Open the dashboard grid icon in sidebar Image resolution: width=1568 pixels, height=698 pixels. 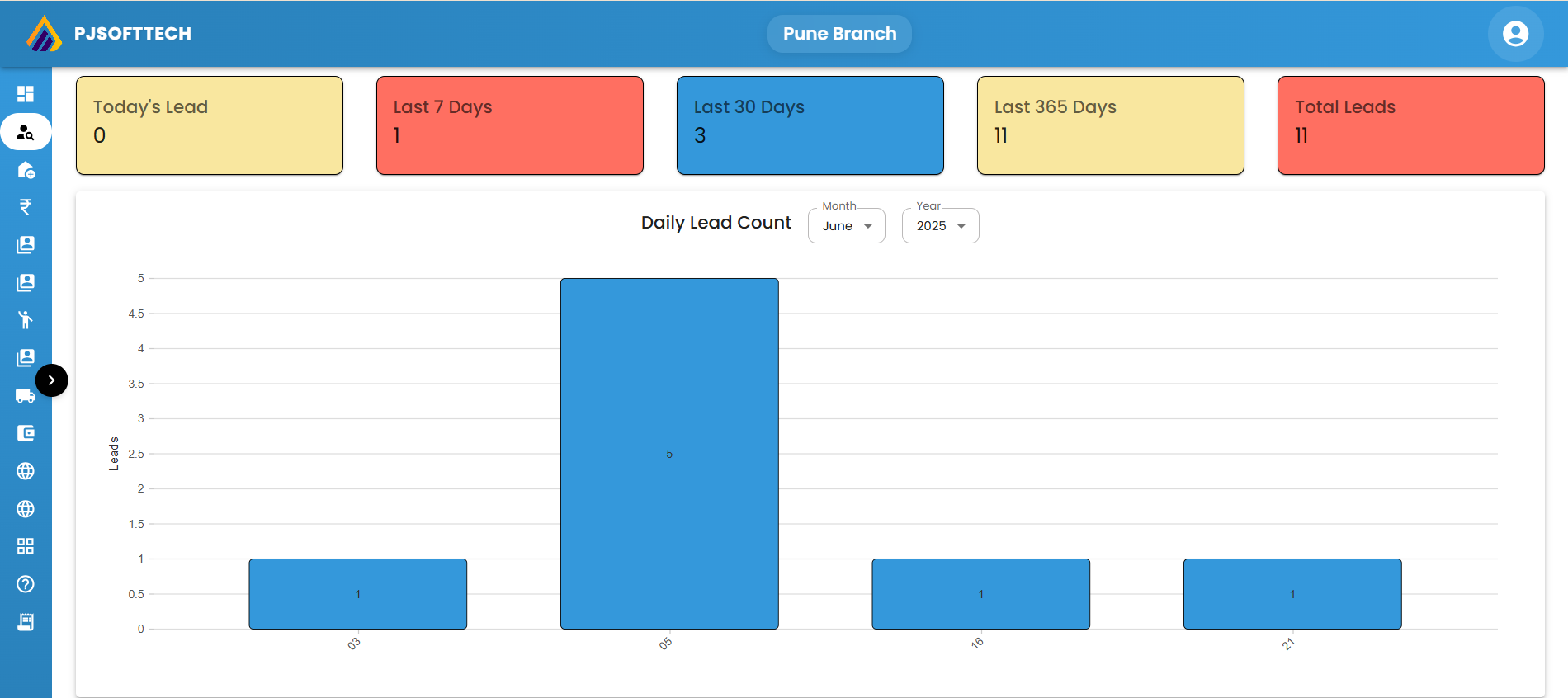[x=26, y=94]
